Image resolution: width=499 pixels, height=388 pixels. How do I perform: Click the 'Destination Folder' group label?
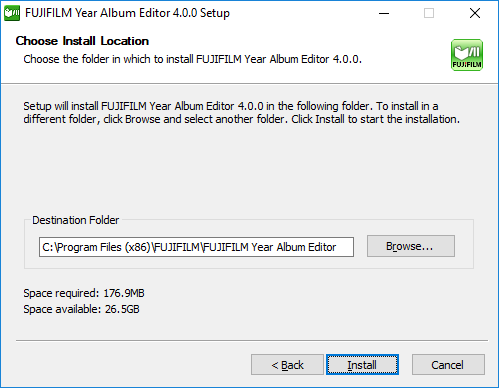pos(75,220)
